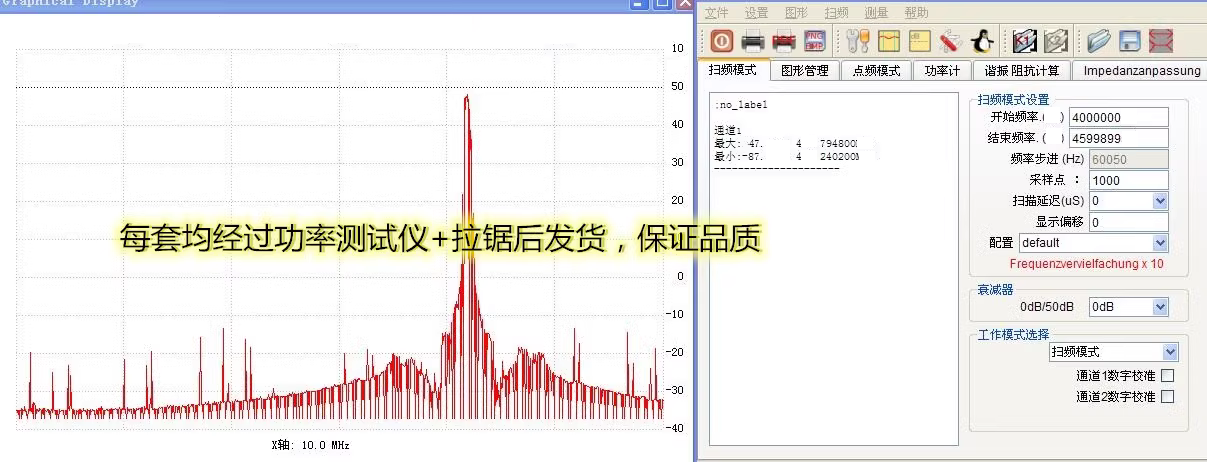
Task: Click the Swiss army knife icon
Action: (950, 41)
